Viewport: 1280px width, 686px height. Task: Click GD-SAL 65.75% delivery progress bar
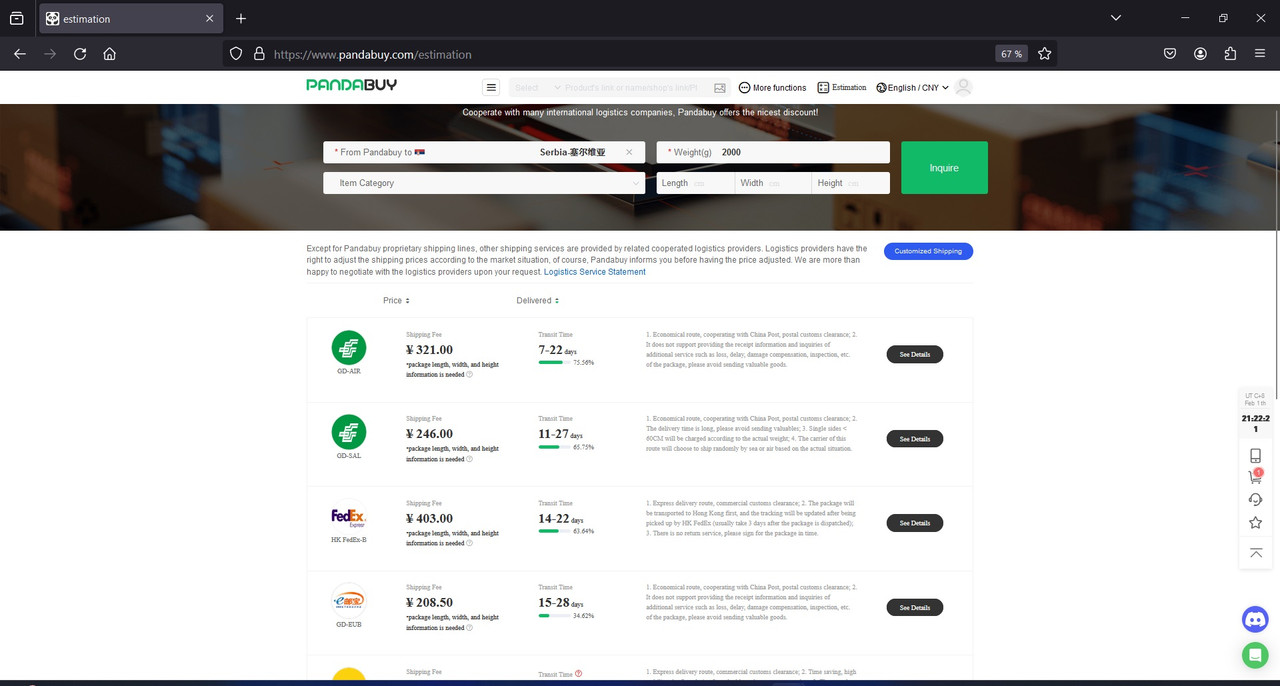[554, 447]
